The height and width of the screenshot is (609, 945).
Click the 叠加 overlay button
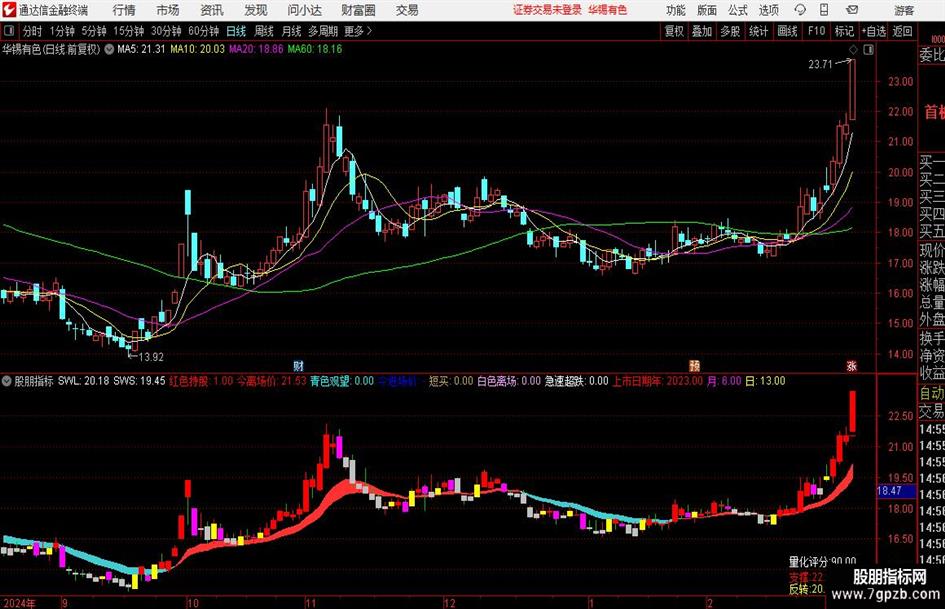[702, 31]
